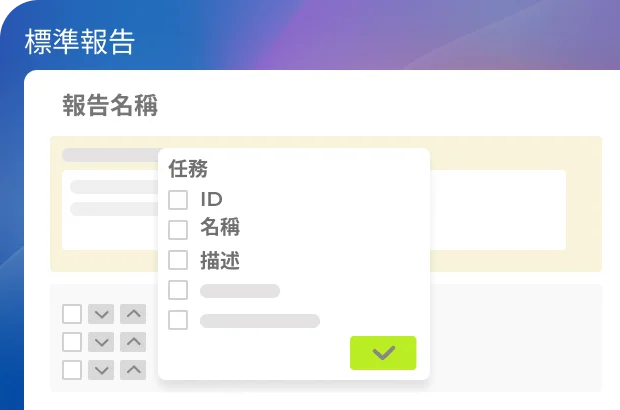Select the third row checkbox in list
The height and width of the screenshot is (410, 620).
(72, 370)
